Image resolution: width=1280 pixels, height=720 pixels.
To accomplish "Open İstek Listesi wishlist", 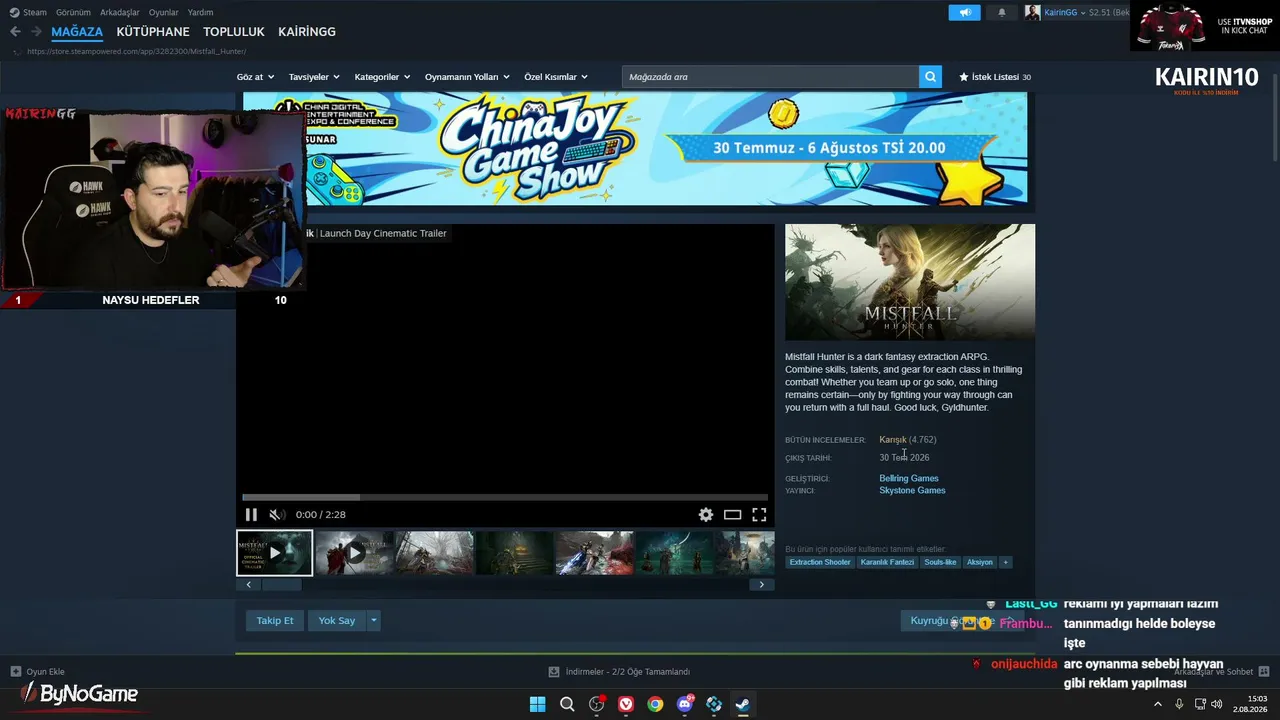I will click(x=995, y=77).
